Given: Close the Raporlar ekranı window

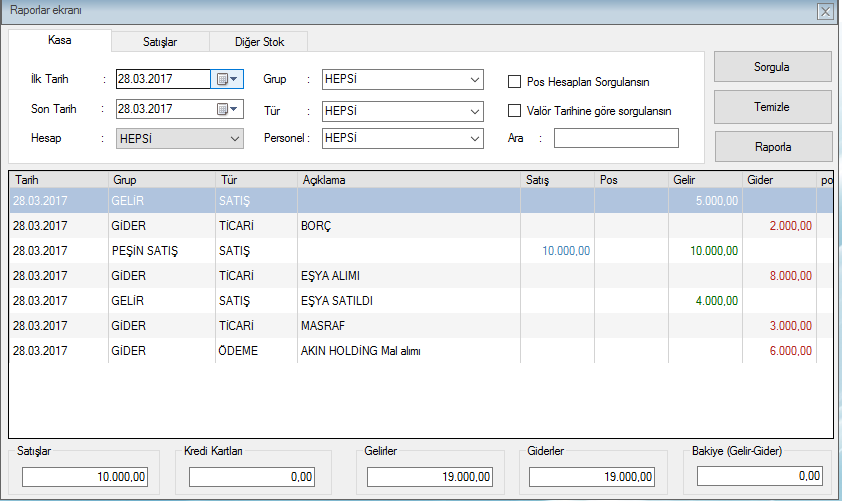Looking at the screenshot, I should [x=825, y=12].
